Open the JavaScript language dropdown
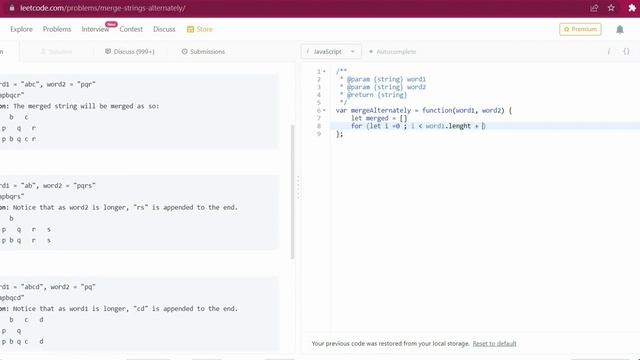 point(331,51)
